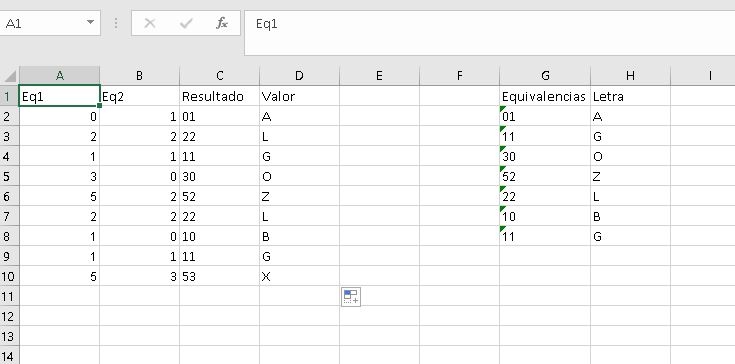Viewport: 735px width, 364px height.
Task: Select the Valor header cell
Action: 299,96
